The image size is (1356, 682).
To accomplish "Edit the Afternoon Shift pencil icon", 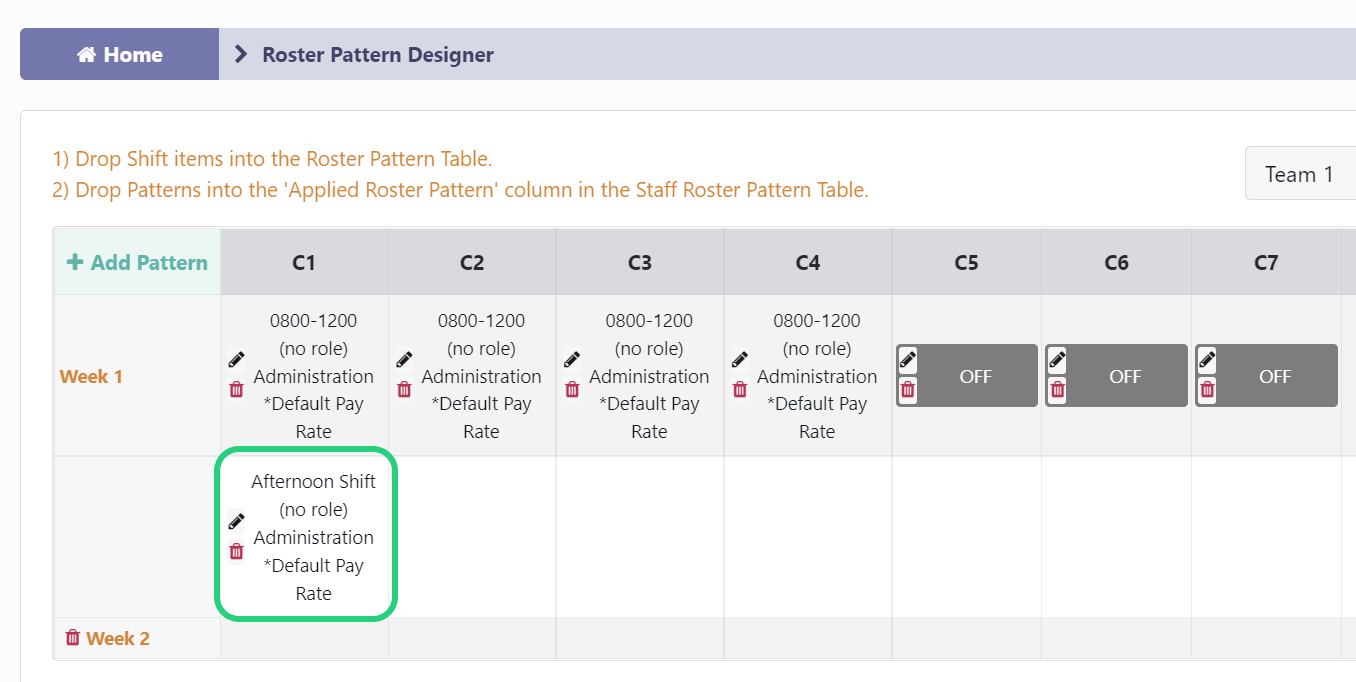I will coord(236,521).
